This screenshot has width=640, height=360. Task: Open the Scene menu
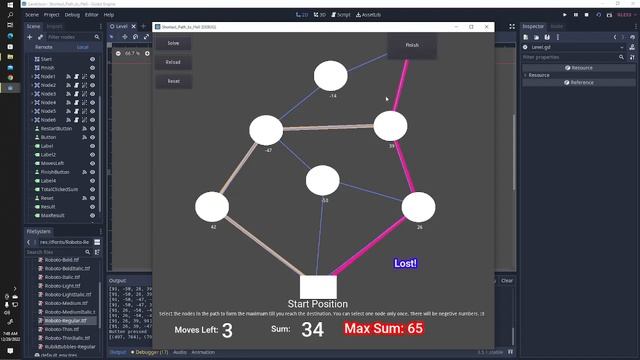32,15
